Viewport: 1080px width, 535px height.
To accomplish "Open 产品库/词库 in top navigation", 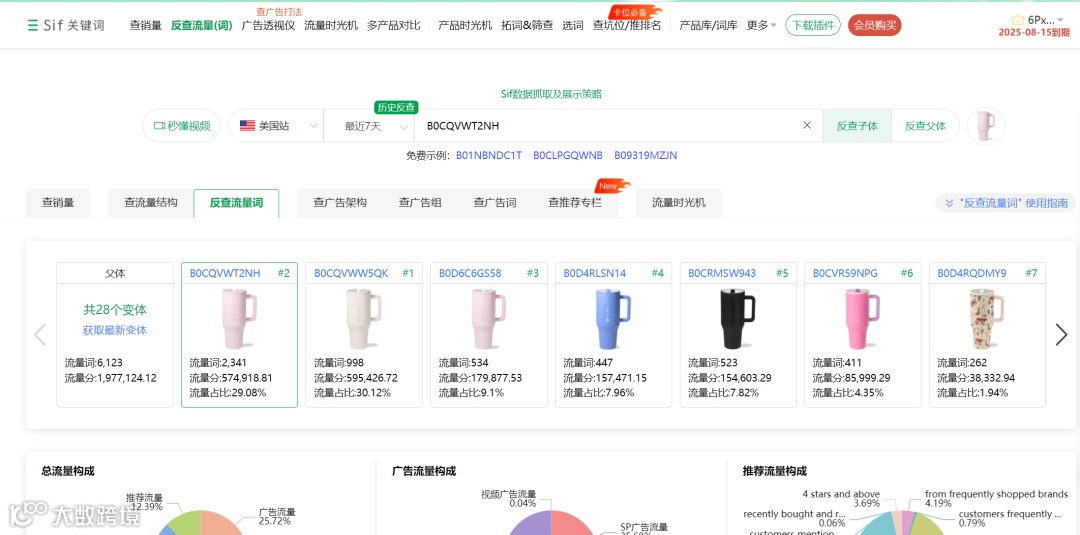I will coord(708,25).
